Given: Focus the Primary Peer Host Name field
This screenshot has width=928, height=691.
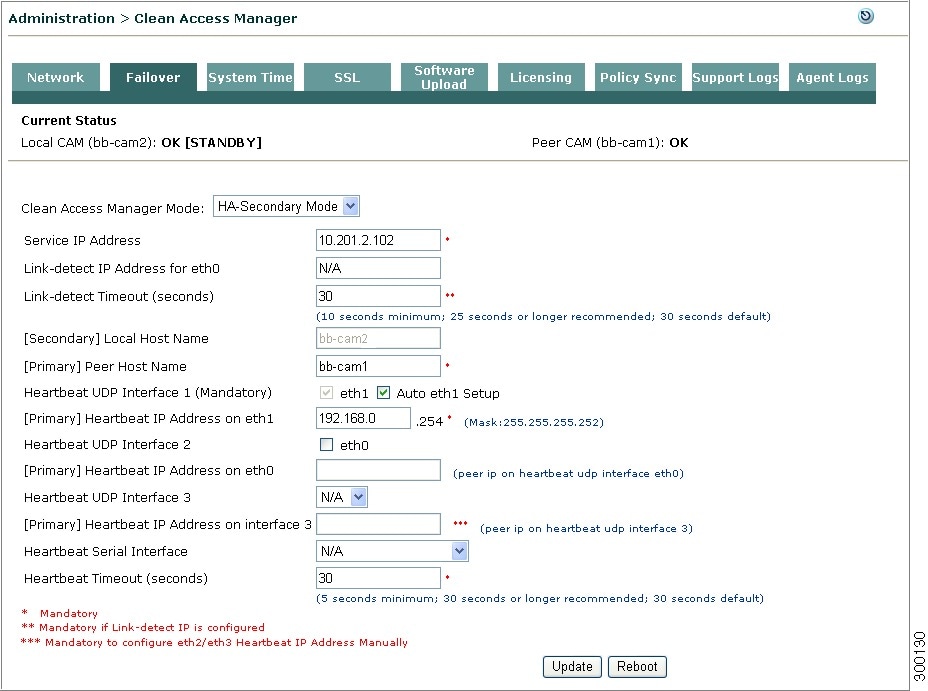Looking at the screenshot, I should pos(378,366).
